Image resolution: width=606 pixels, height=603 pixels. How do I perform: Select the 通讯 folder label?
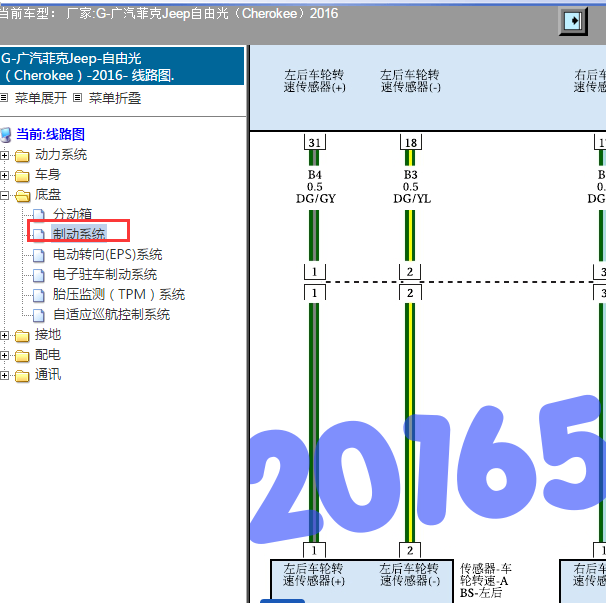48,375
